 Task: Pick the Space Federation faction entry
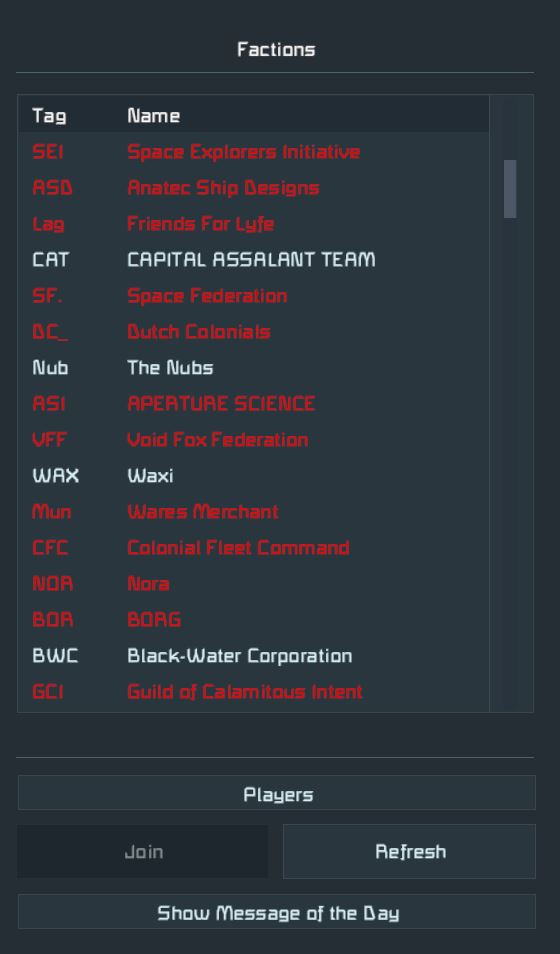[253, 296]
